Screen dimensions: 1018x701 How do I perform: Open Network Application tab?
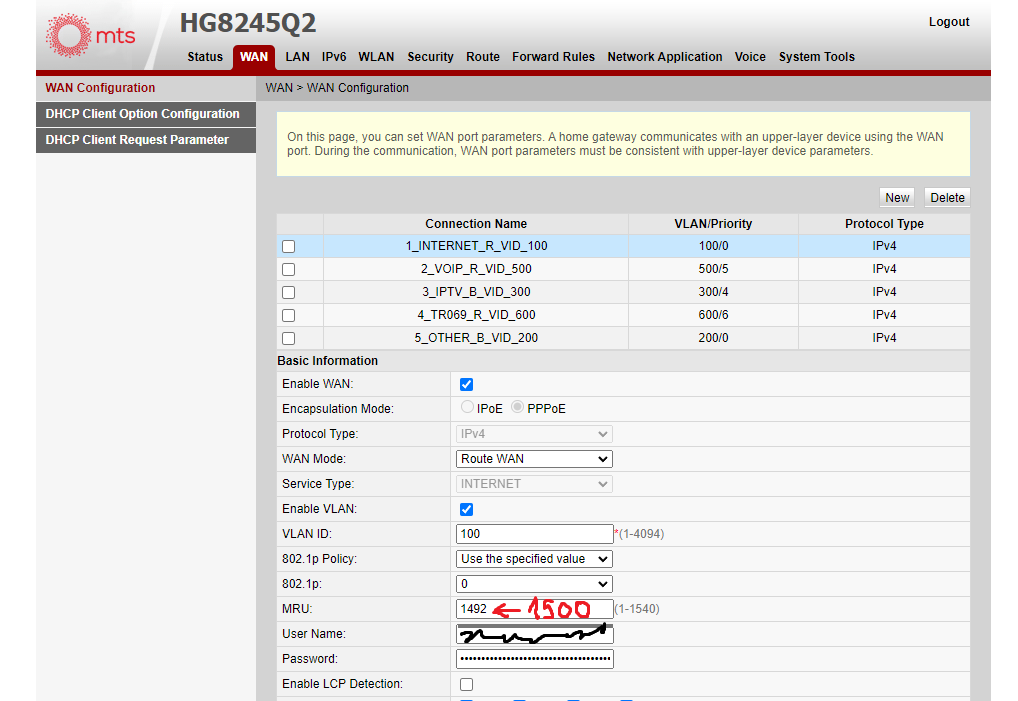665,56
